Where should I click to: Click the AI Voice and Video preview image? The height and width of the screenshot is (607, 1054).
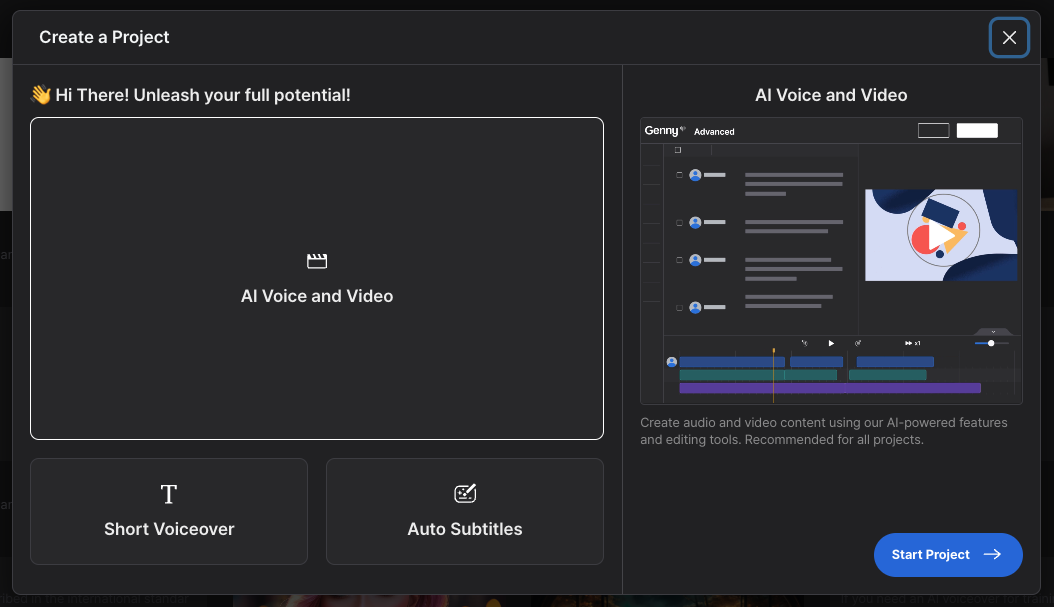coord(831,261)
